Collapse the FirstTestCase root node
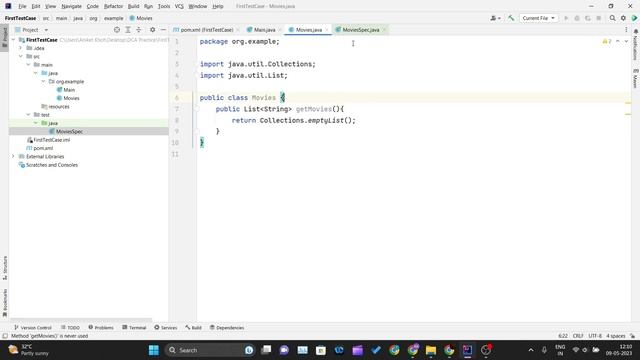Screen dimensions: 640x360 (14, 40)
